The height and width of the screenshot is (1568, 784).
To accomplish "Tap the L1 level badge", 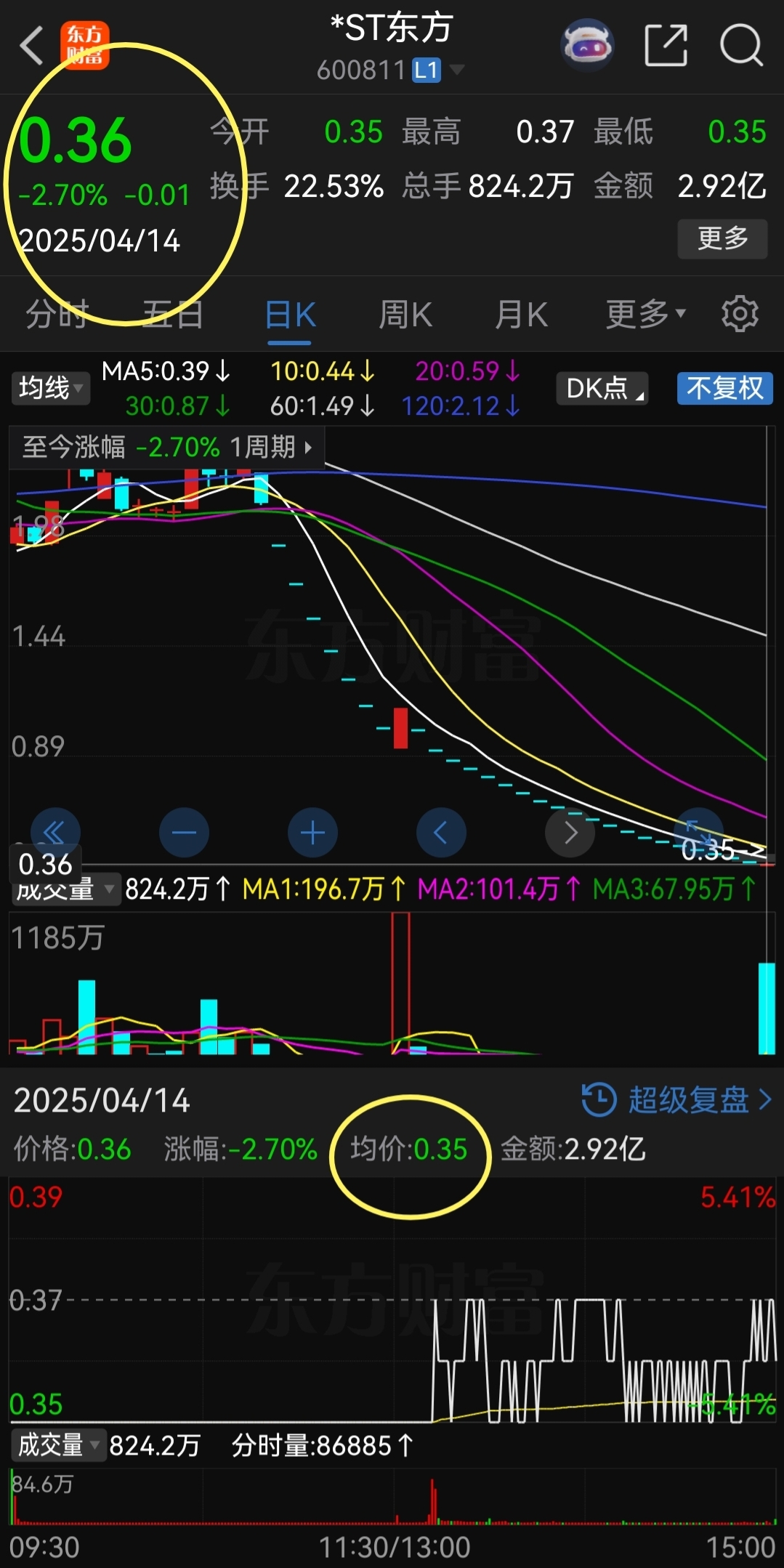I will pos(427,70).
